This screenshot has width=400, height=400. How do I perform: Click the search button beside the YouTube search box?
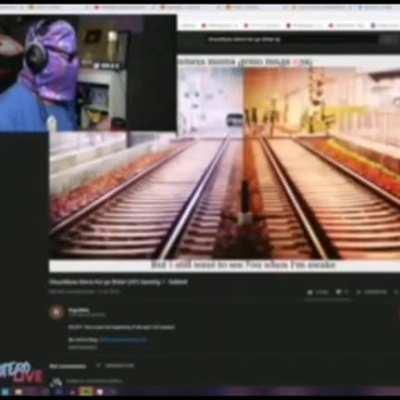[x=388, y=40]
